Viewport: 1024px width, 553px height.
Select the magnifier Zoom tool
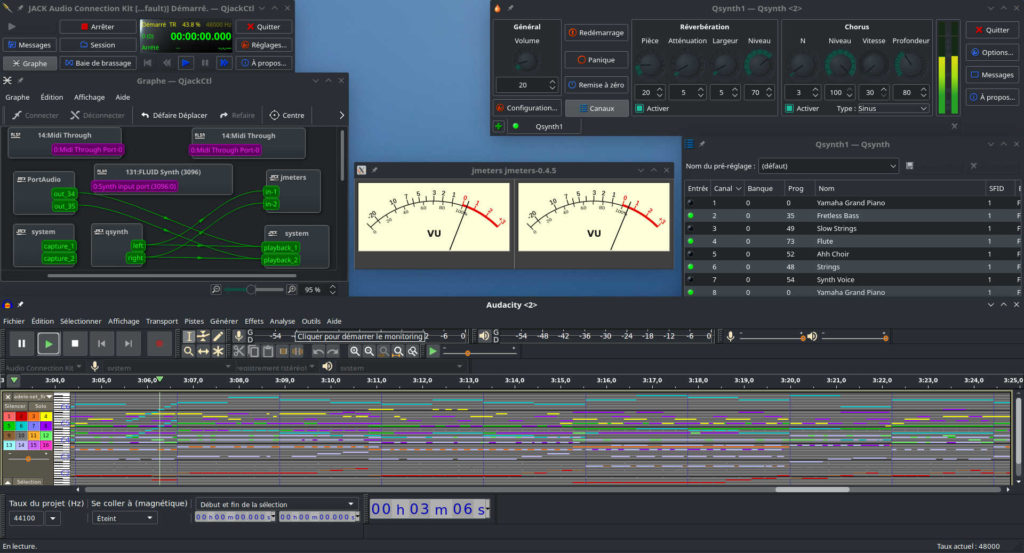(189, 352)
